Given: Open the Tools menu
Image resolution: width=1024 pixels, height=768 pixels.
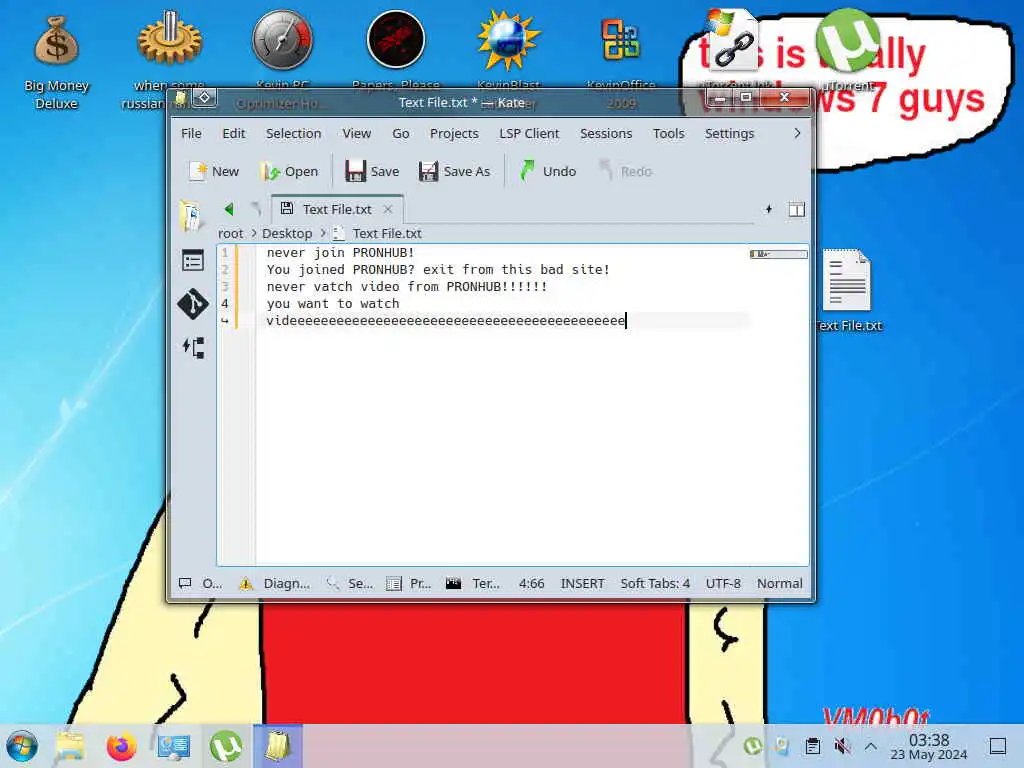Looking at the screenshot, I should pos(669,133).
